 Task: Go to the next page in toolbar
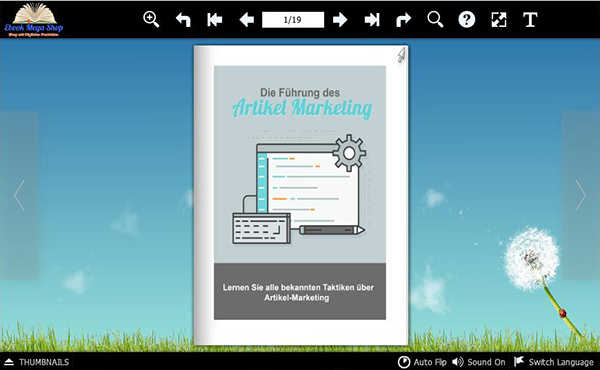[340, 20]
